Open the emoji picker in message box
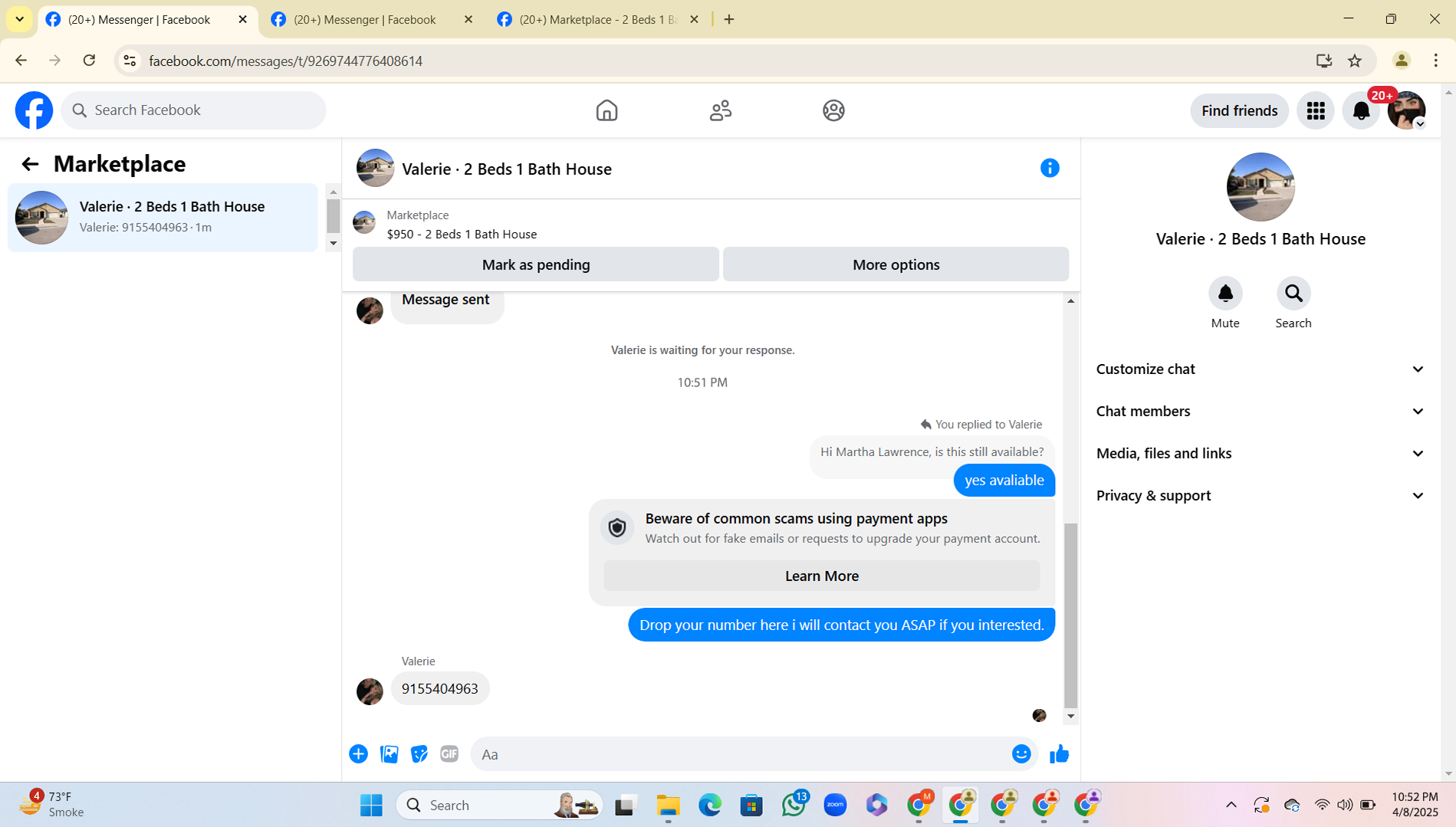The image size is (1456, 827). click(1021, 754)
